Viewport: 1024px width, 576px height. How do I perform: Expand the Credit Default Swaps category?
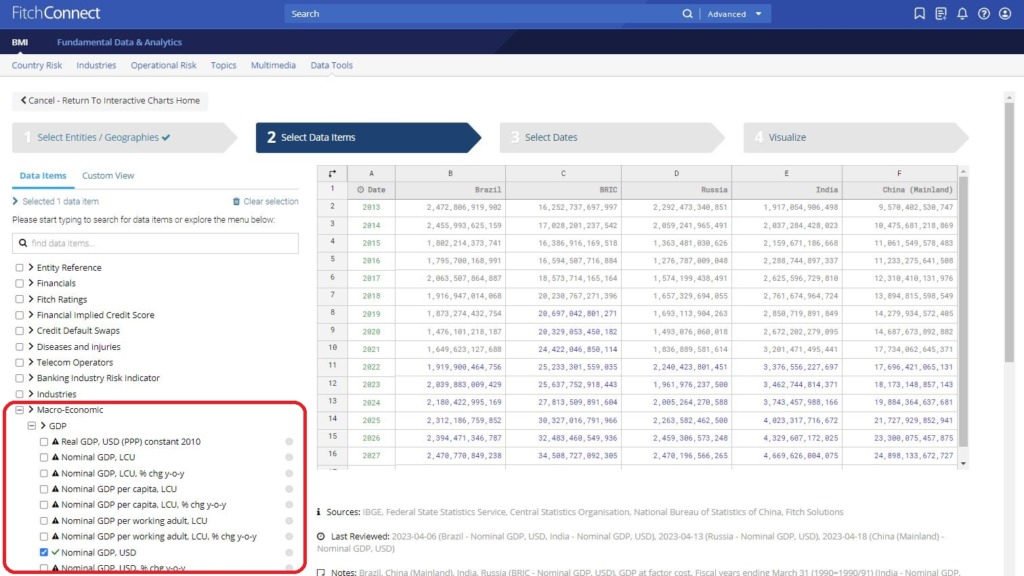31,331
